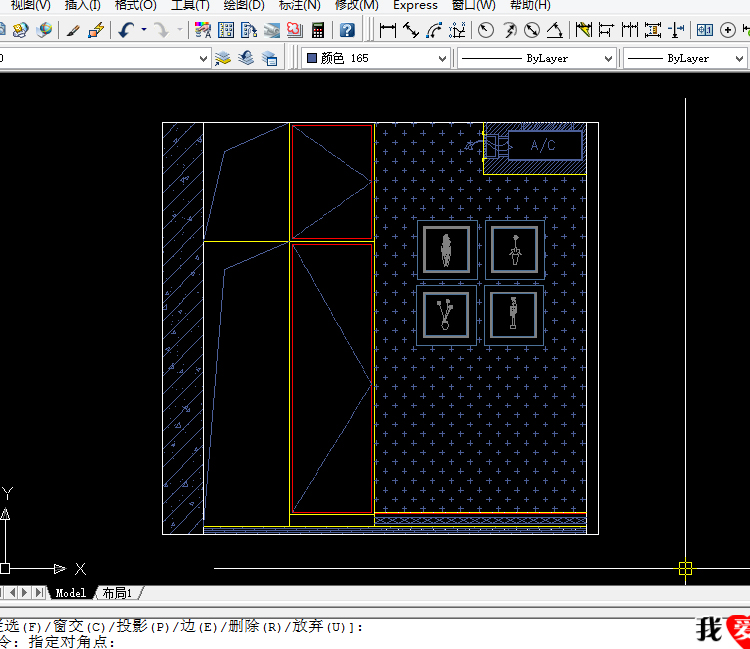
Task: Expand the redo history arrow
Action: 180,30
